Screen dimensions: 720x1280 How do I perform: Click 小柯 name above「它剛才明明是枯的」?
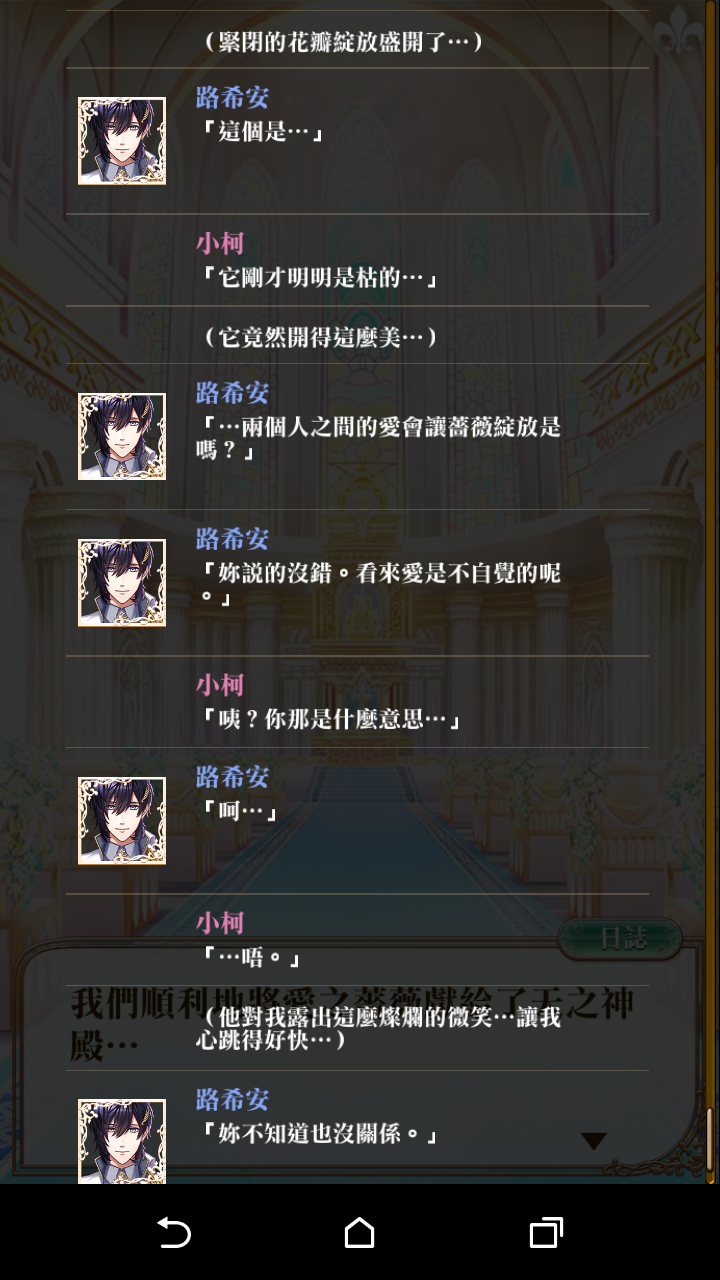[x=220, y=243]
